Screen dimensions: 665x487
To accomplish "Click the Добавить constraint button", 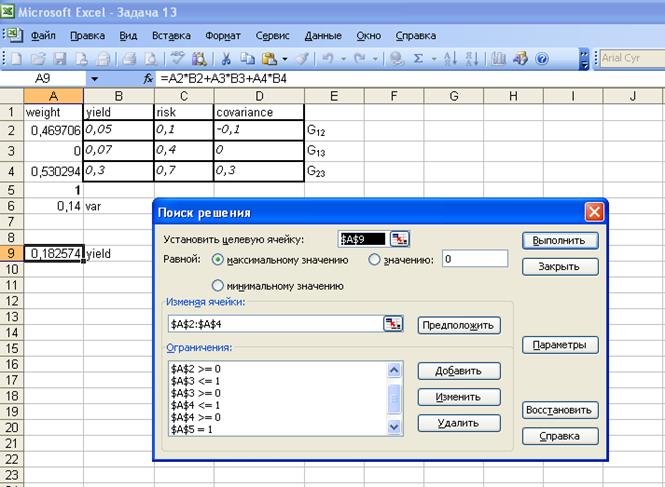I will (x=458, y=370).
